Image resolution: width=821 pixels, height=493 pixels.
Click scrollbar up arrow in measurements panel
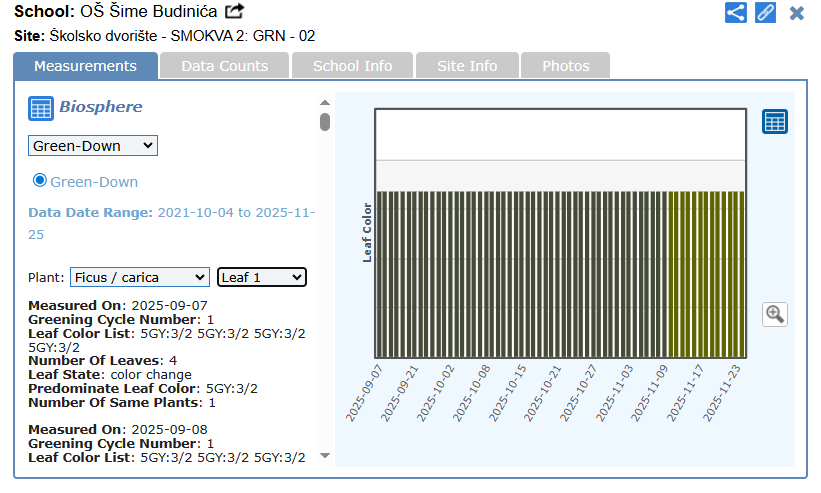(x=324, y=102)
